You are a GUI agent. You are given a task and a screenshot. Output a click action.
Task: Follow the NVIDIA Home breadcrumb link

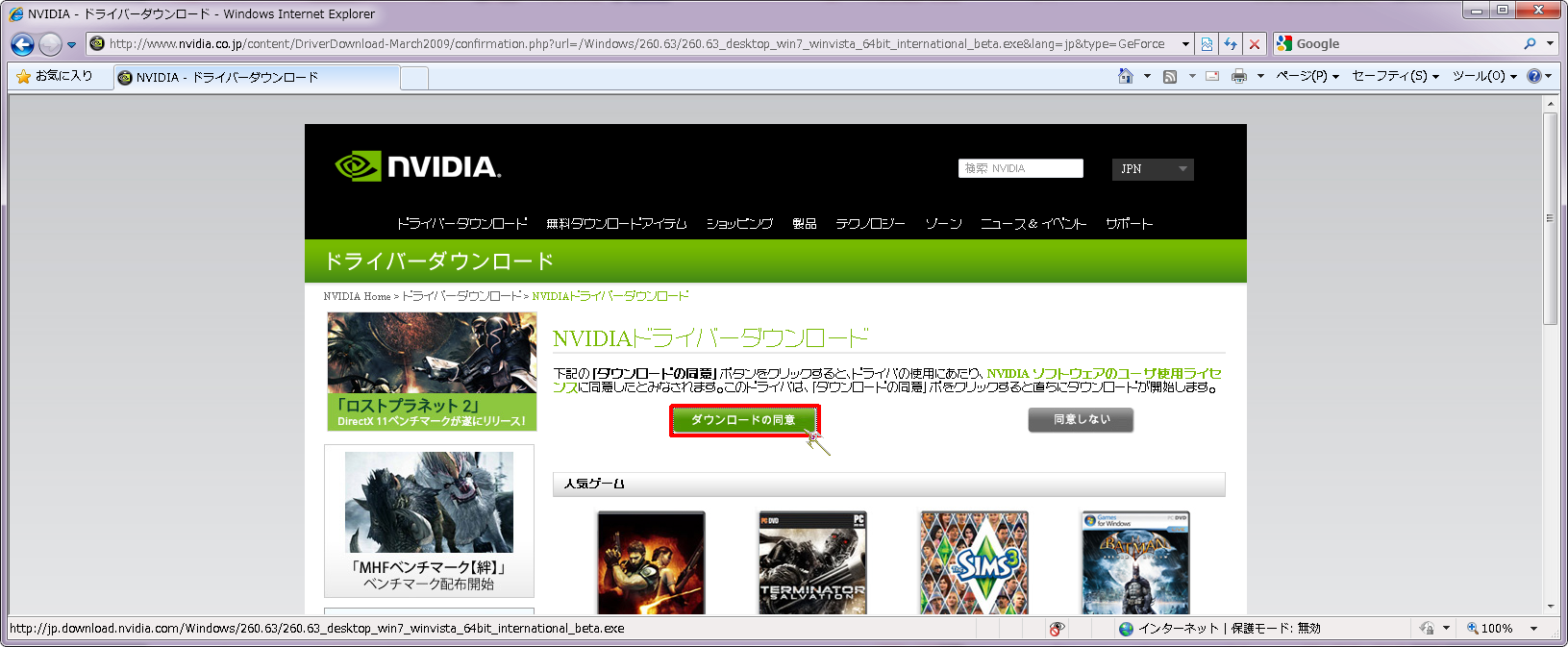point(357,296)
